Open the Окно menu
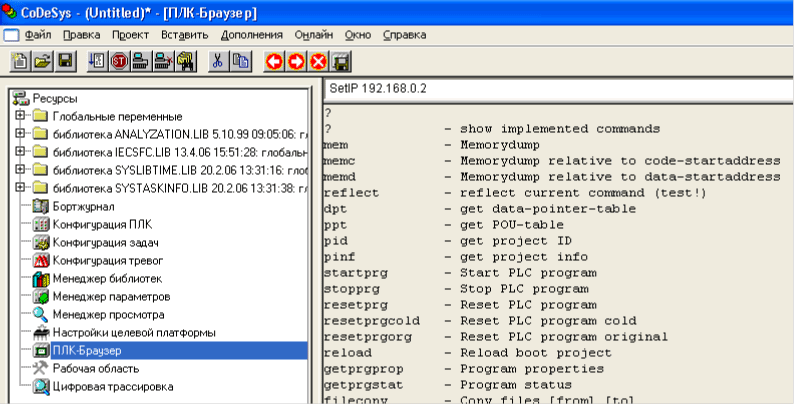Viewport: 794px width, 404px height. (x=358, y=35)
